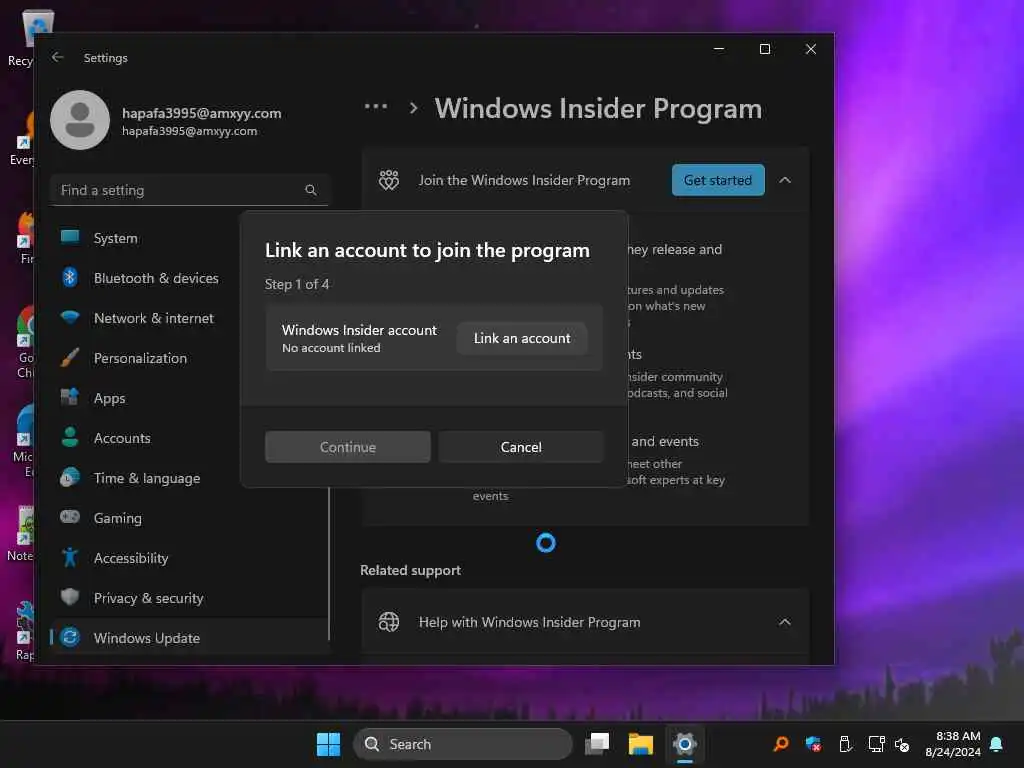Open the network status tray icon
The width and height of the screenshot is (1024, 768).
[x=876, y=744]
